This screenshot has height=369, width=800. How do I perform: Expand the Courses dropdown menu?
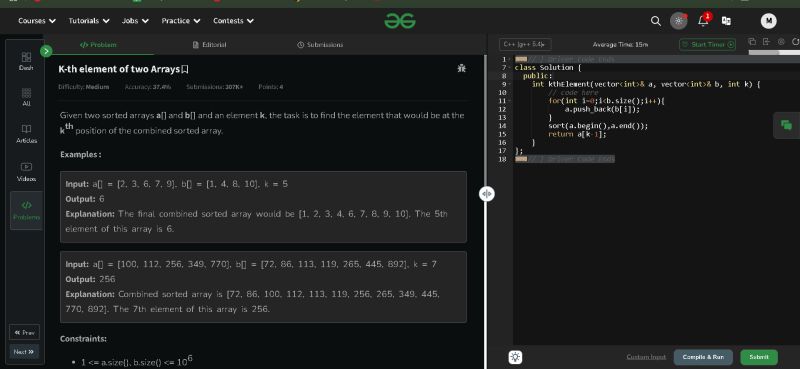[x=37, y=21]
